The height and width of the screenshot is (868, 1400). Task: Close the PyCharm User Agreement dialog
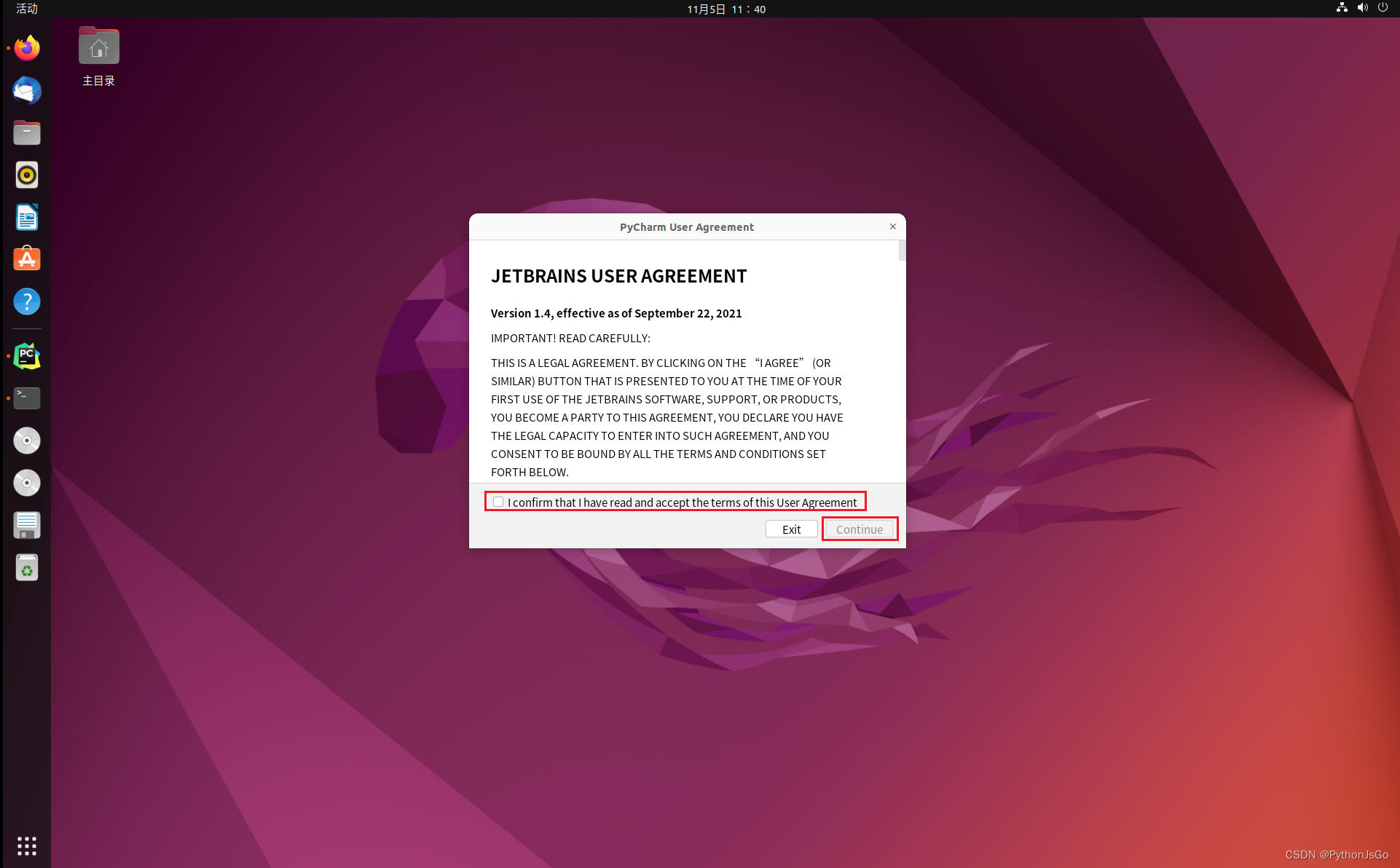[893, 226]
